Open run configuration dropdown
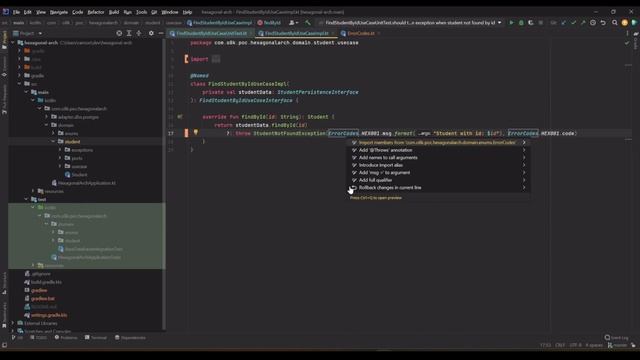 410,23
